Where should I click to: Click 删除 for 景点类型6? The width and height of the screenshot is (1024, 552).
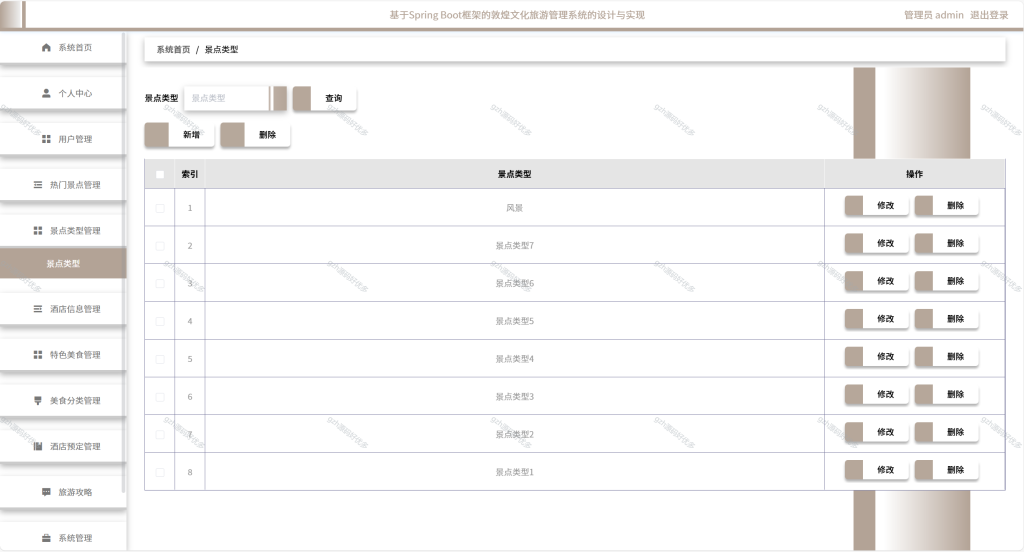946,281
